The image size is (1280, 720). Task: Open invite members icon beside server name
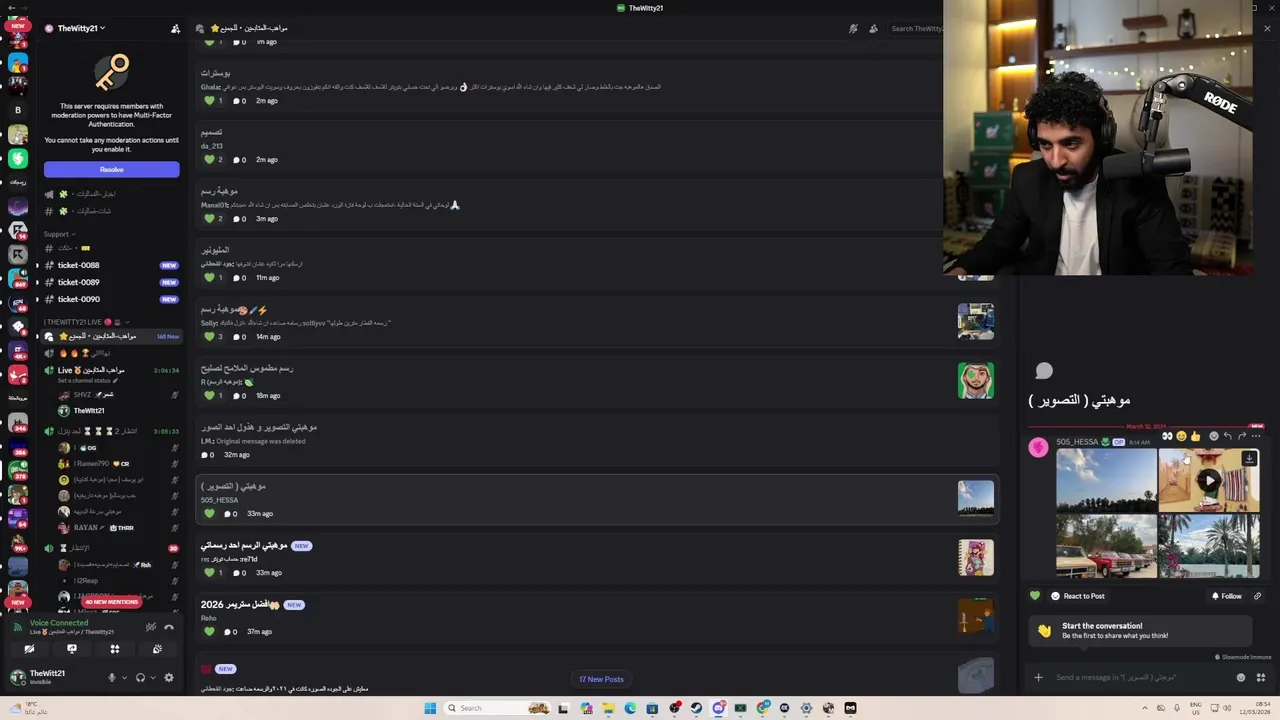click(176, 28)
